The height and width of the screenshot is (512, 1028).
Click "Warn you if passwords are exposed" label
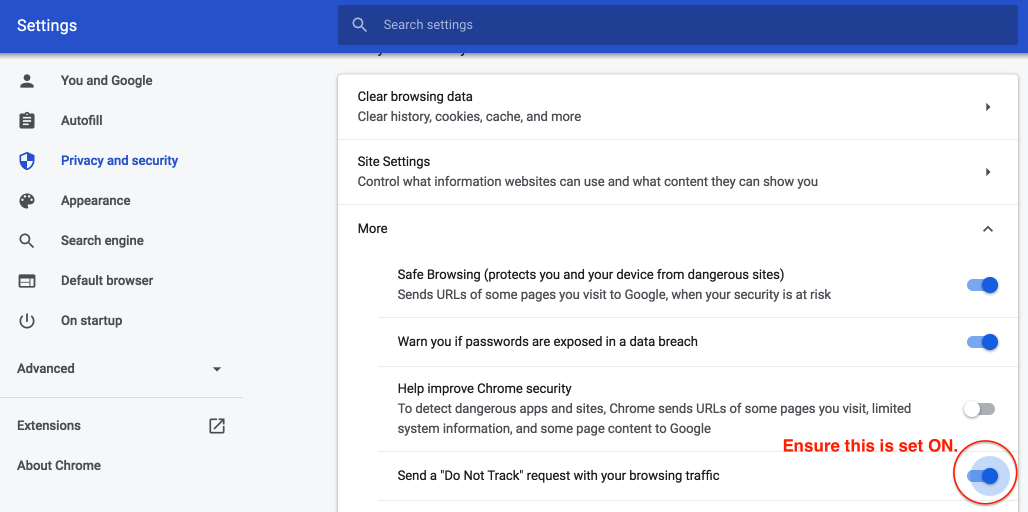coord(547,342)
